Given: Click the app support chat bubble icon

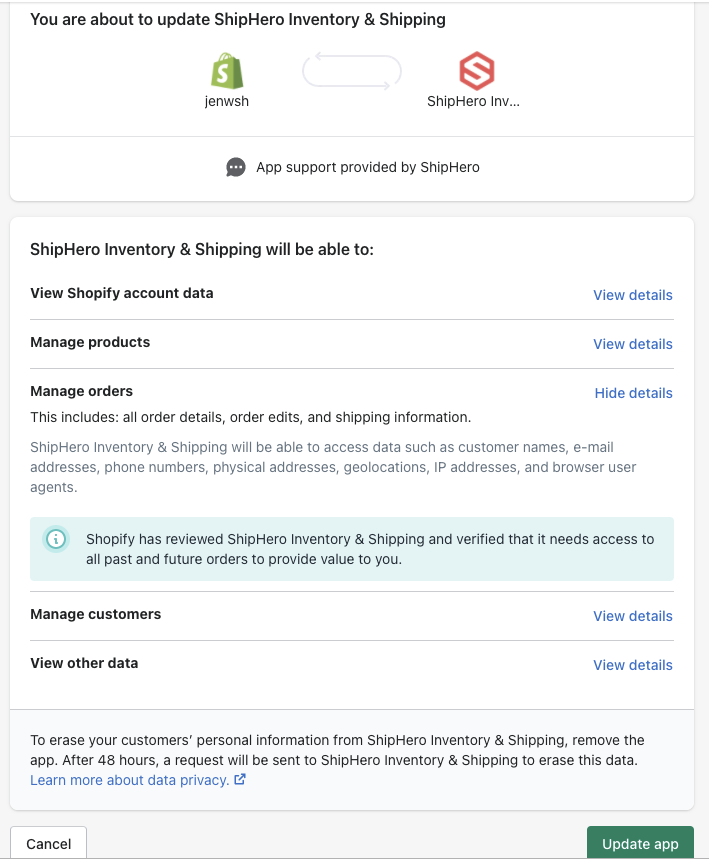Looking at the screenshot, I should tap(236, 168).
